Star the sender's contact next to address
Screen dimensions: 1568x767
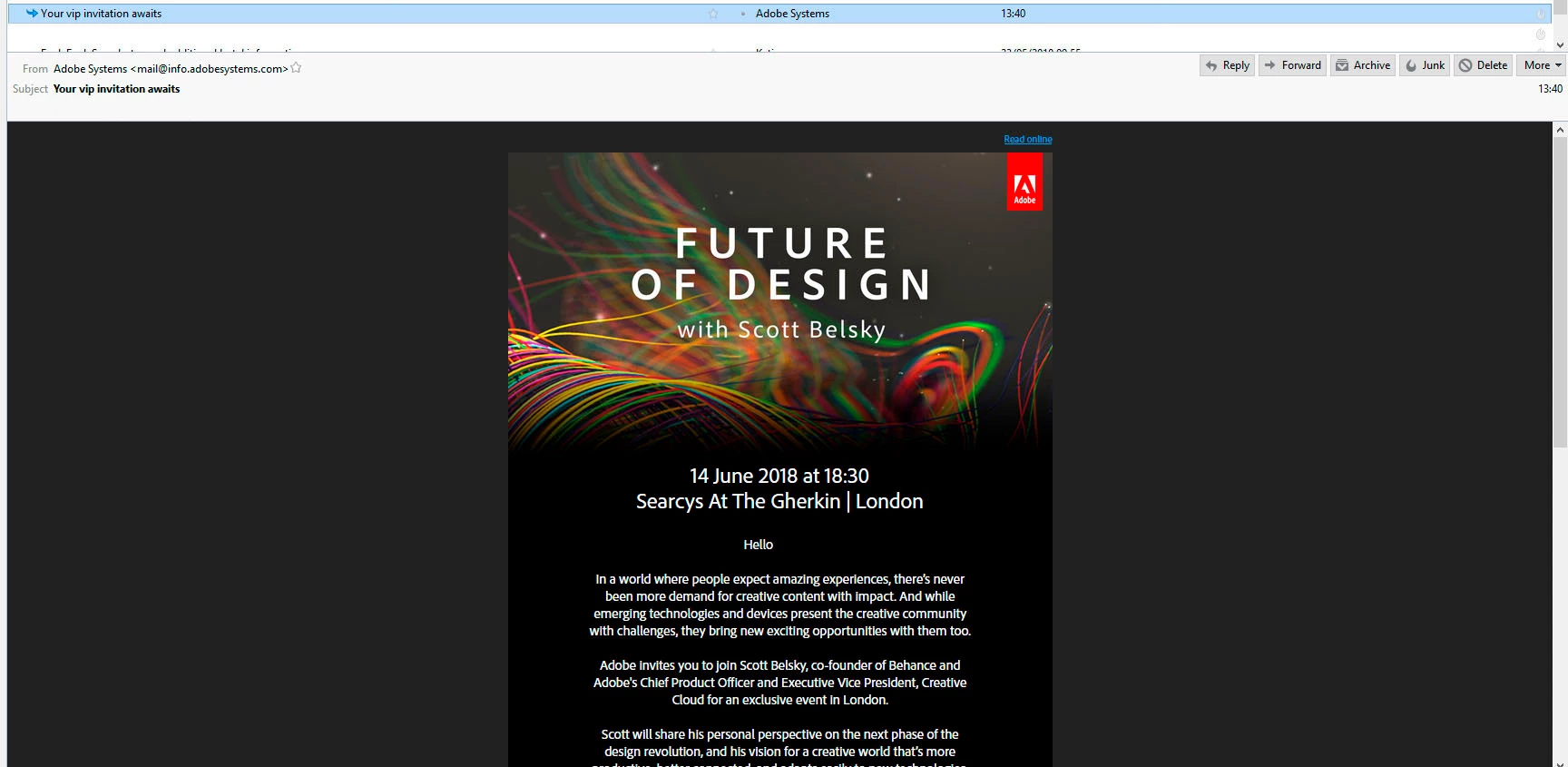click(x=296, y=68)
